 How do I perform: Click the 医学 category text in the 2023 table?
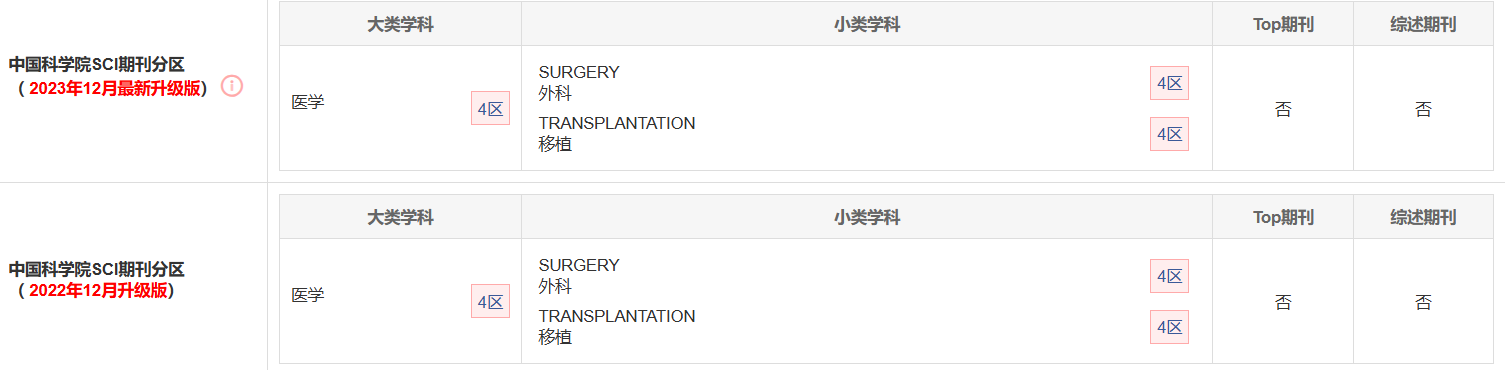pos(308,102)
